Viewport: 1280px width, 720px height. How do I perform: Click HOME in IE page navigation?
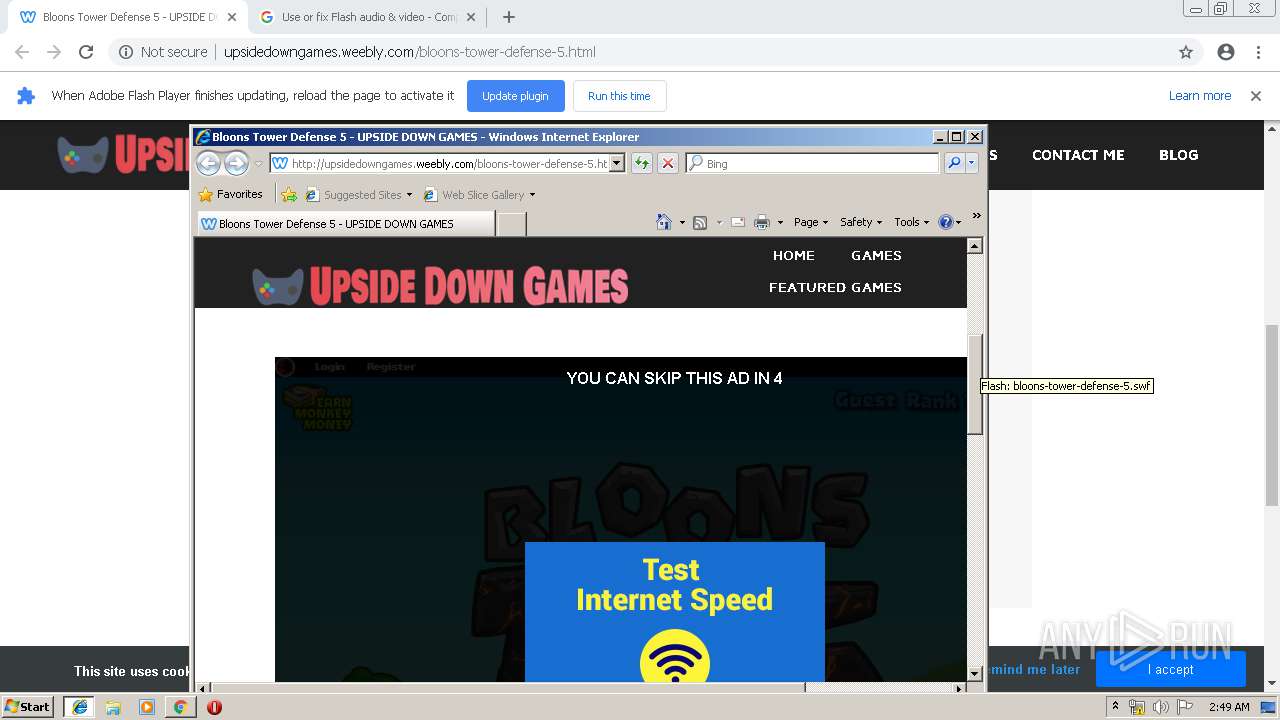pyautogui.click(x=794, y=256)
